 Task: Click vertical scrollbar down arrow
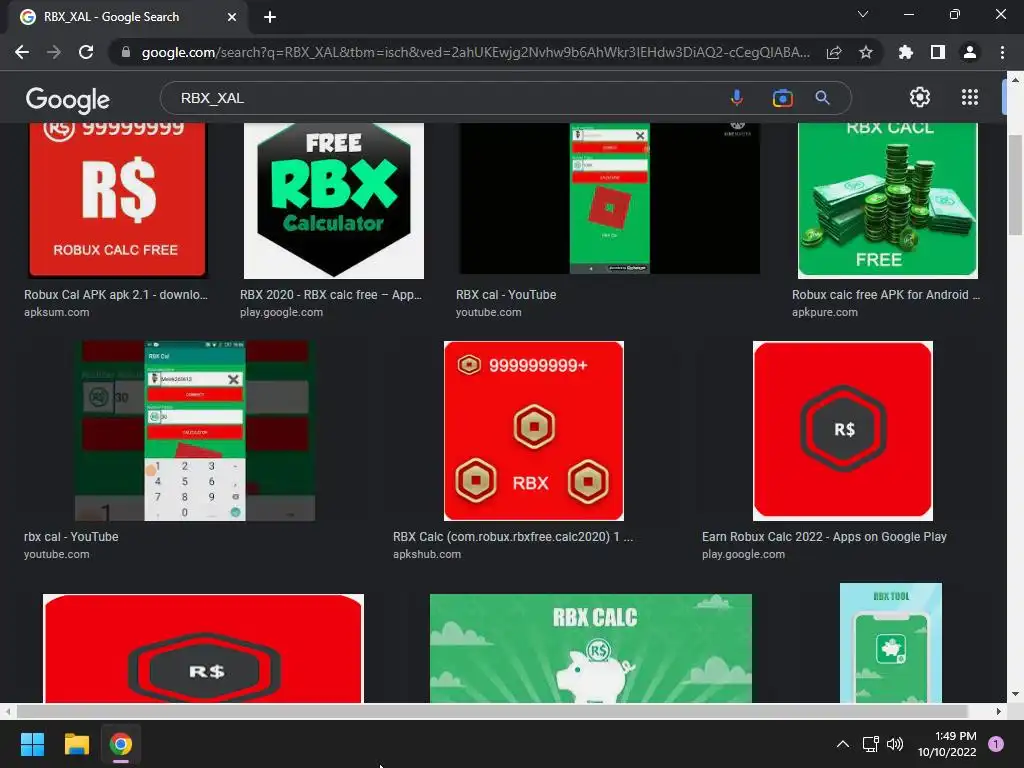(1014, 694)
